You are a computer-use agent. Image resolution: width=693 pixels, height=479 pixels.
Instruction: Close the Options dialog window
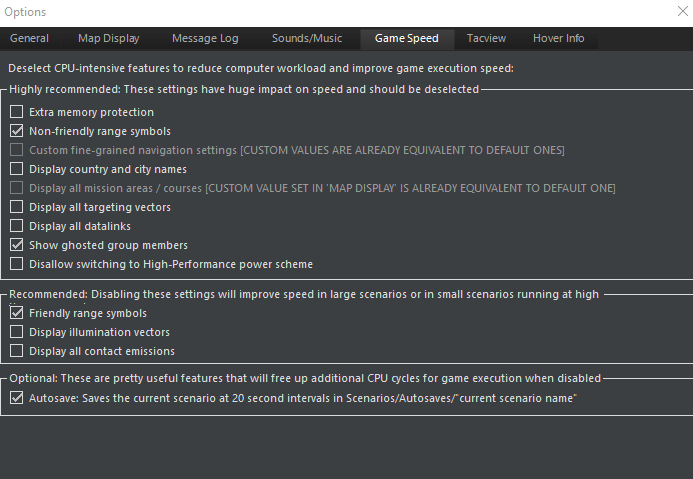click(x=681, y=12)
